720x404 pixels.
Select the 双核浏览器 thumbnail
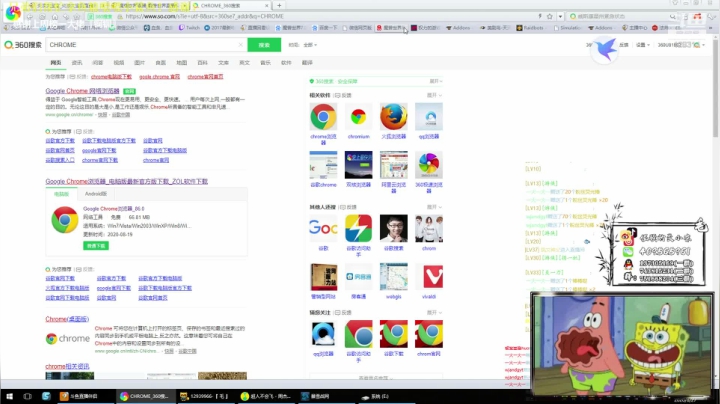(358, 165)
